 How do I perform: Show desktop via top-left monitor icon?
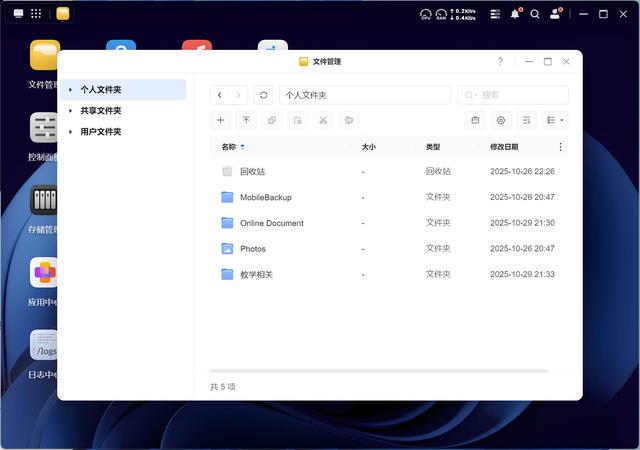click(18, 14)
